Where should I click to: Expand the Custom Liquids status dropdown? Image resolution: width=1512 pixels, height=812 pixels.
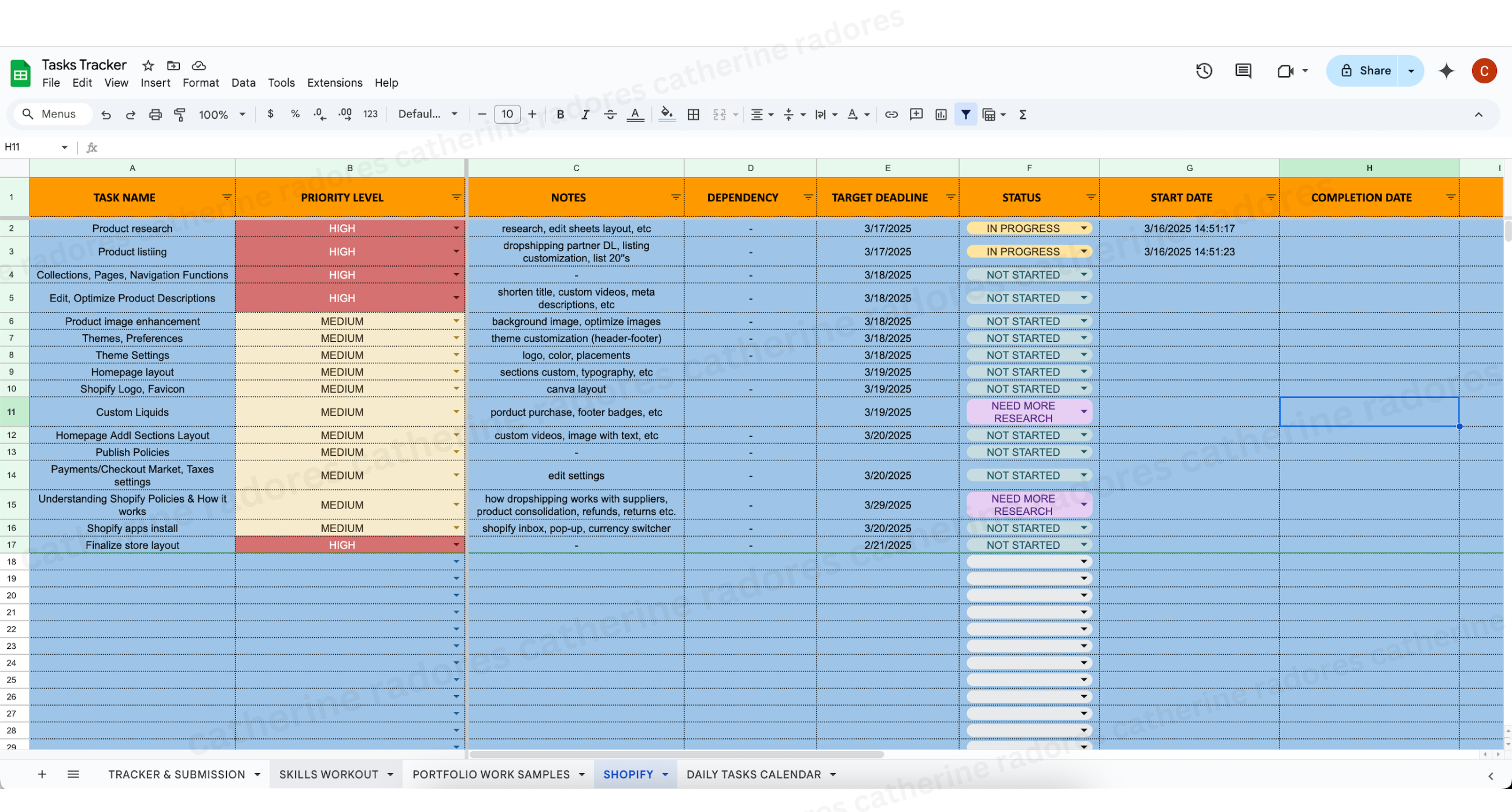pos(1083,411)
